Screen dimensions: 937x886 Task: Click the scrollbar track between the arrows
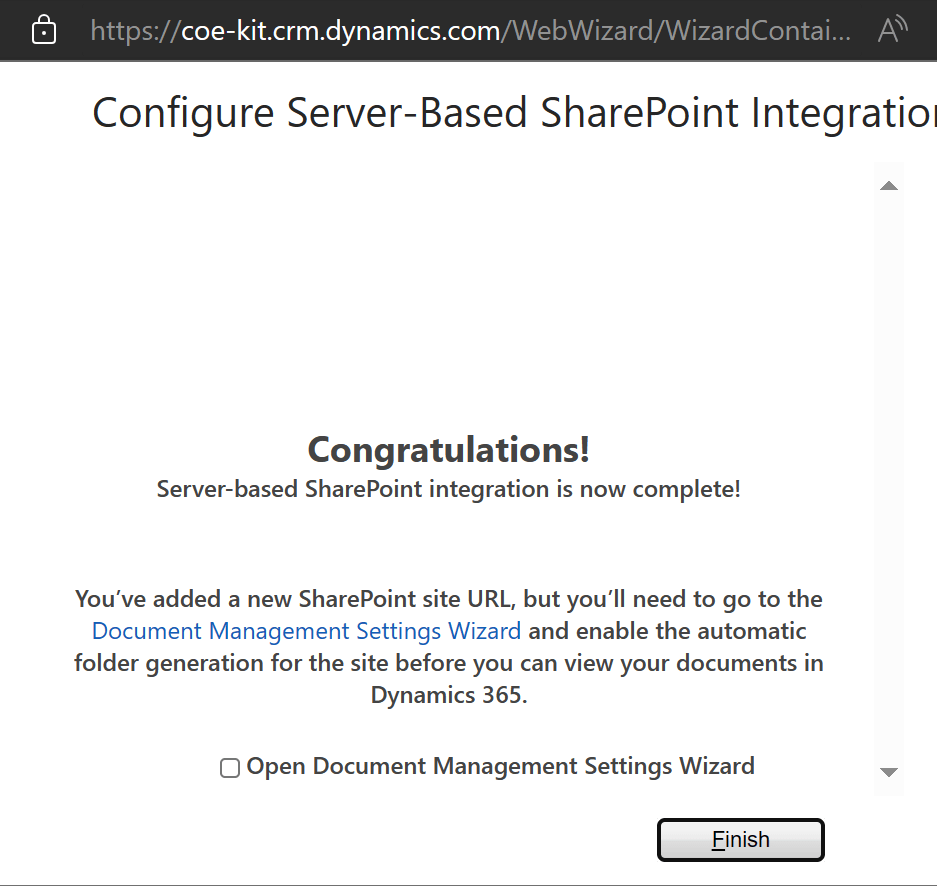click(x=888, y=480)
